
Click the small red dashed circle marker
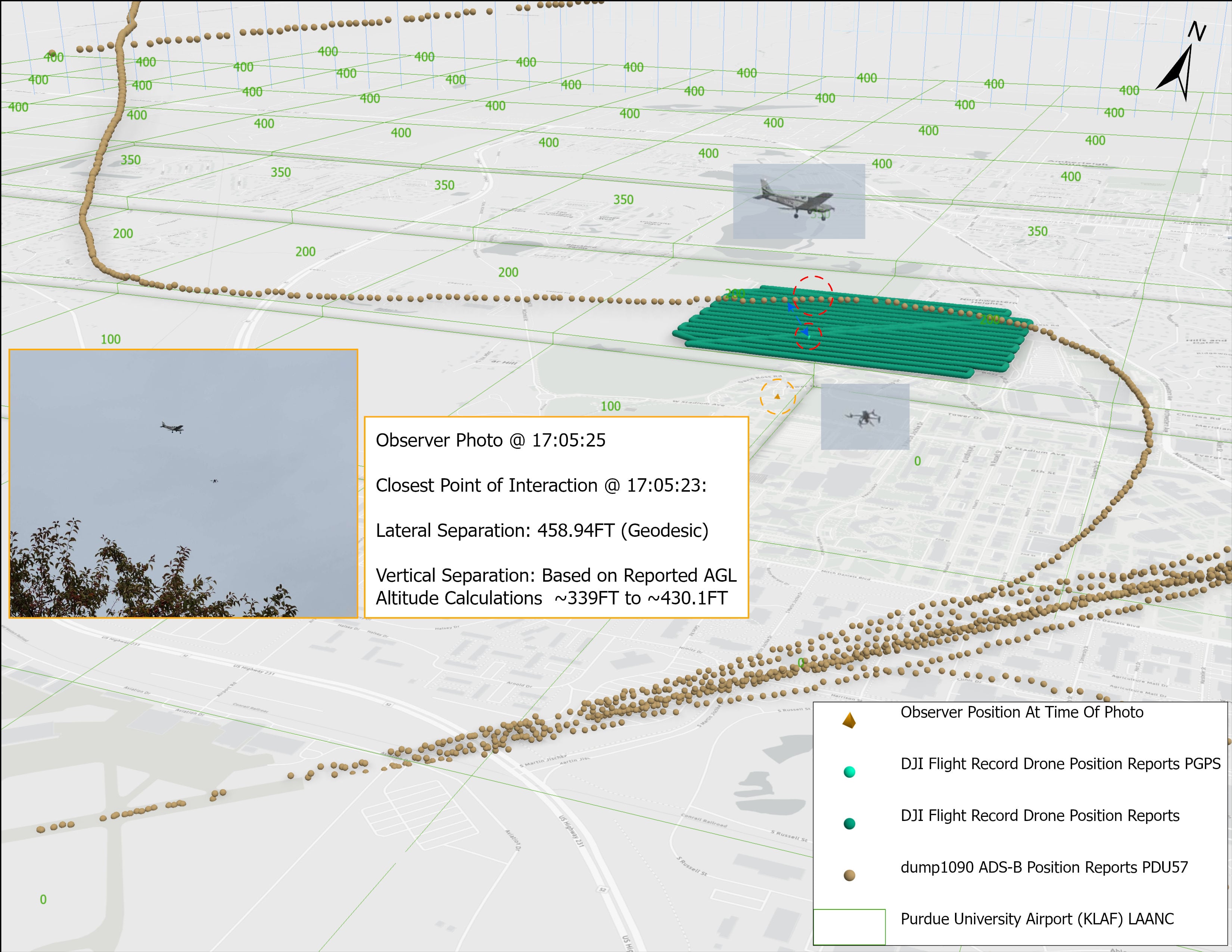click(808, 336)
